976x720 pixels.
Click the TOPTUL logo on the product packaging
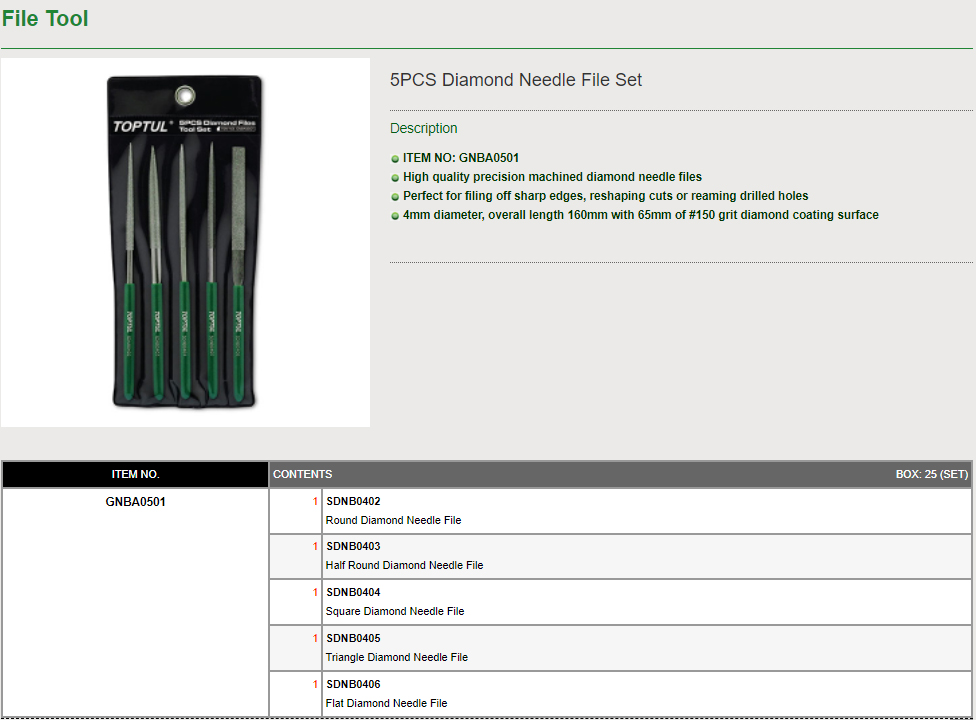click(x=143, y=127)
